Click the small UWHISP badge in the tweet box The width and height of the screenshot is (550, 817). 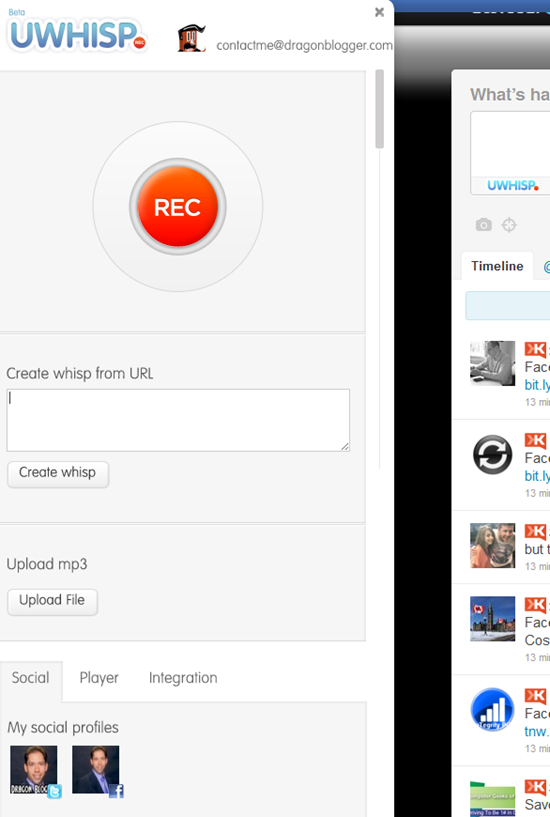[512, 185]
